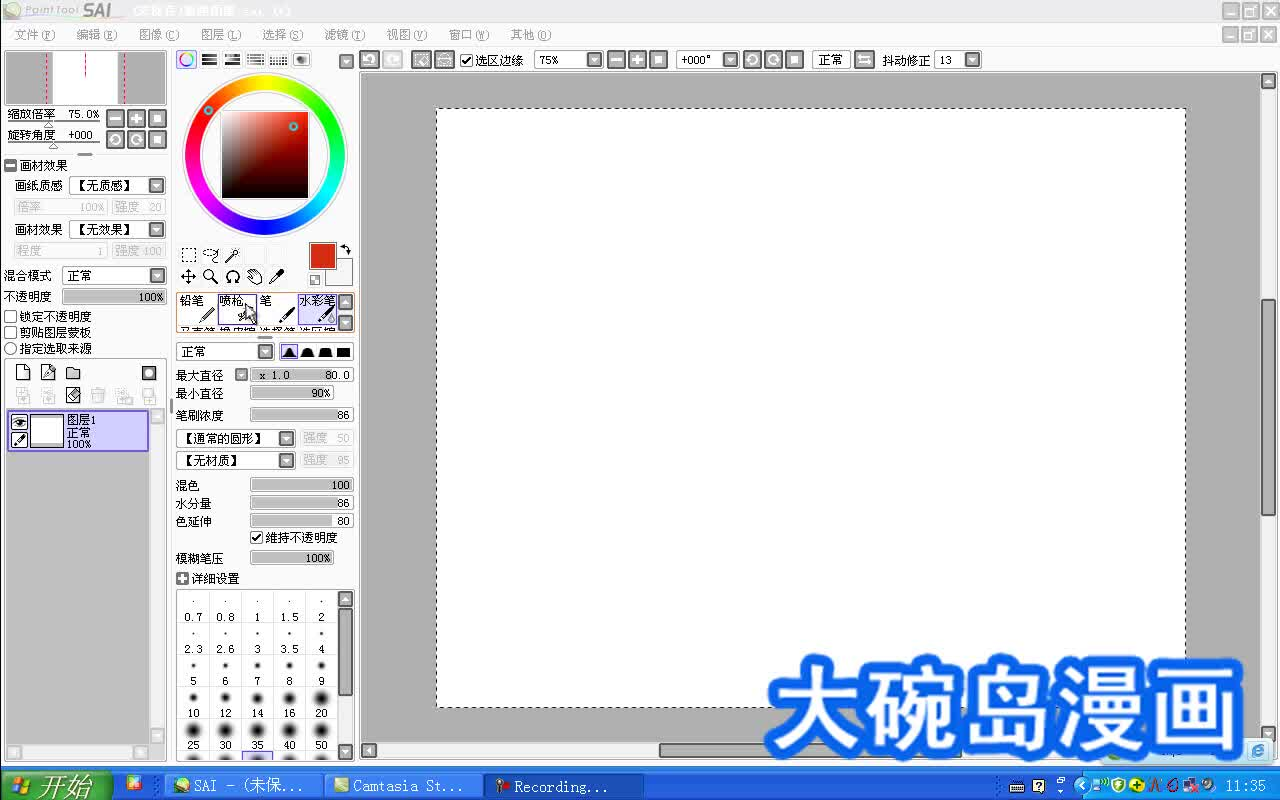Uncheck 維持不透明度 keep opacity checkbox
Image resolution: width=1280 pixels, height=800 pixels.
[x=256, y=538]
